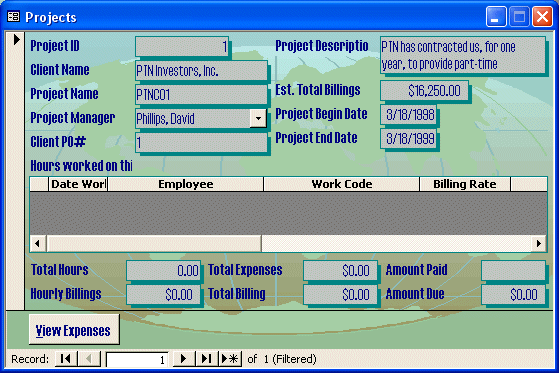The width and height of the screenshot is (559, 373).
Task: Click the record number box
Action: pos(137,359)
